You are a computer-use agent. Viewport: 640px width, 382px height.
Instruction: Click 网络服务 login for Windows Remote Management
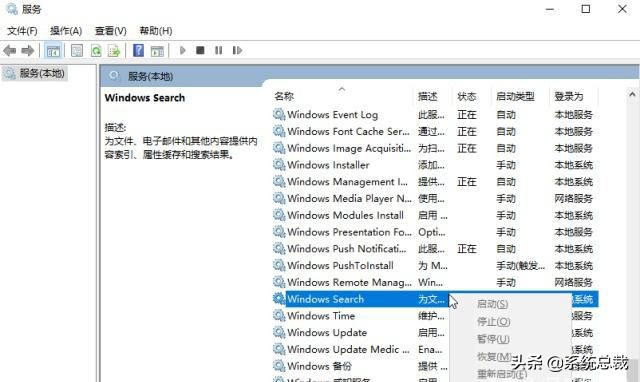pos(573,282)
